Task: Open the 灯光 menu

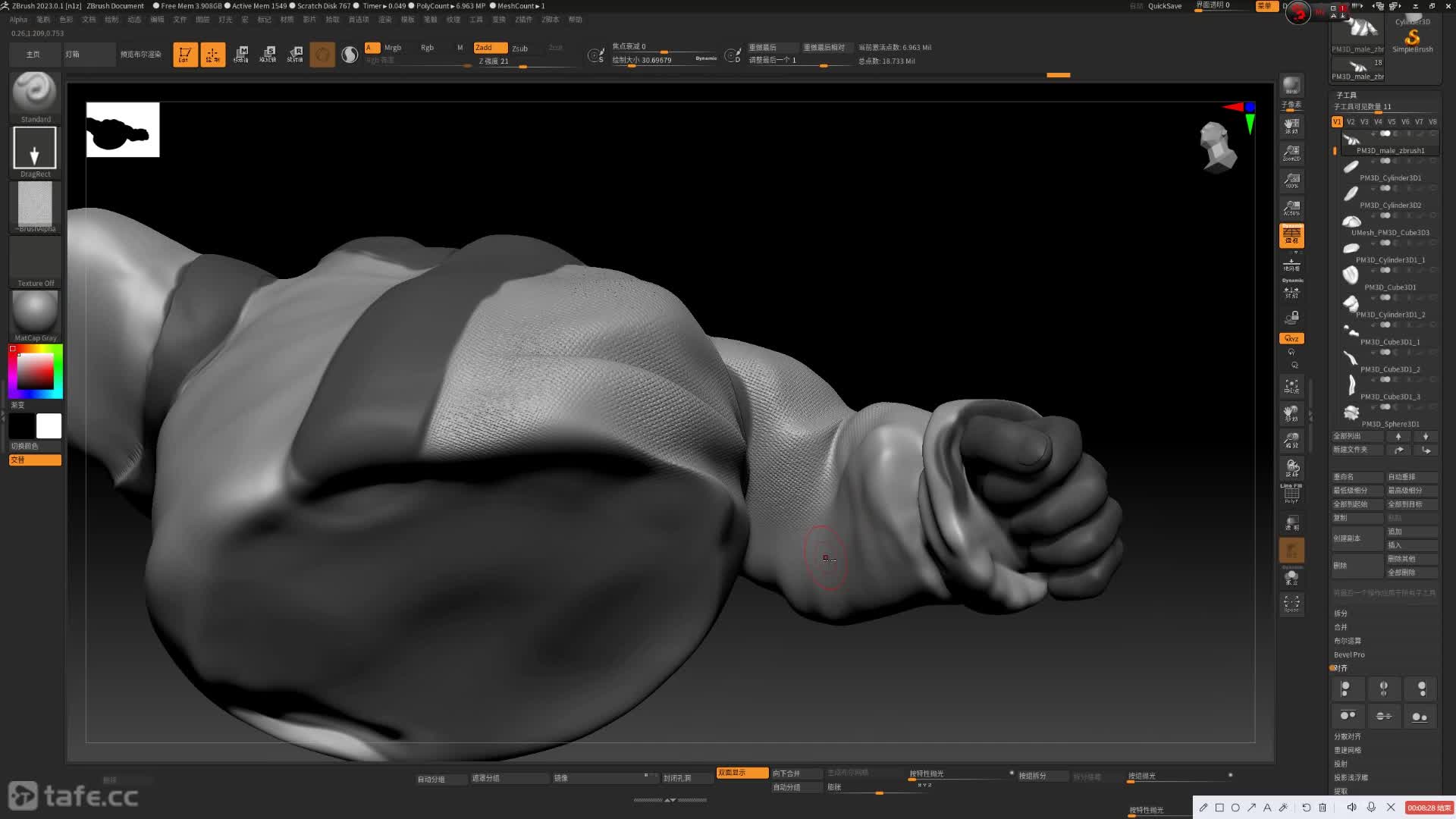Action: click(225, 20)
